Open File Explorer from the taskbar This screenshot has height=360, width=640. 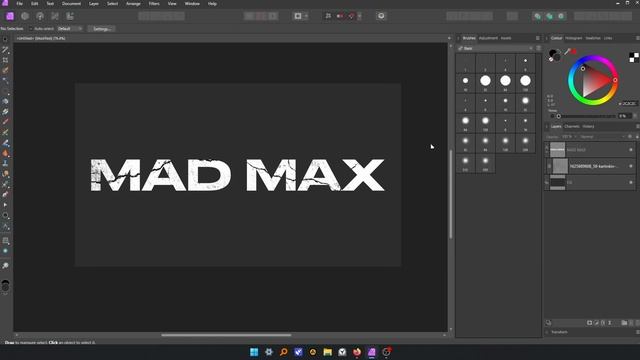327,352
